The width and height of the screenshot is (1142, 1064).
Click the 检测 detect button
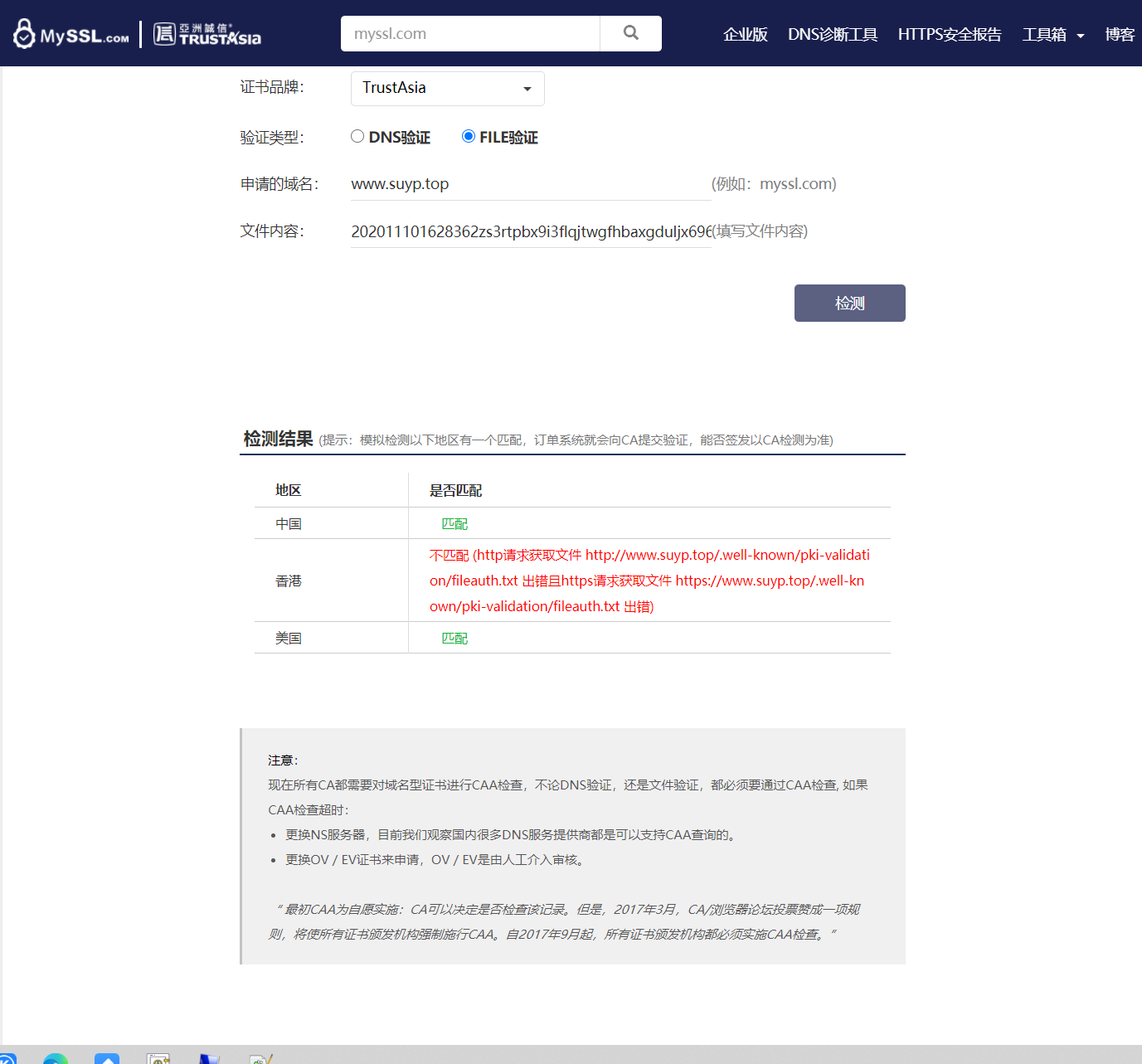849,303
